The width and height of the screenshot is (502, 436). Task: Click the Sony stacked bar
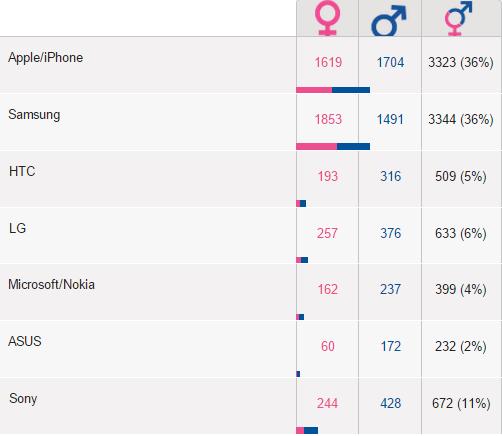(x=307, y=431)
